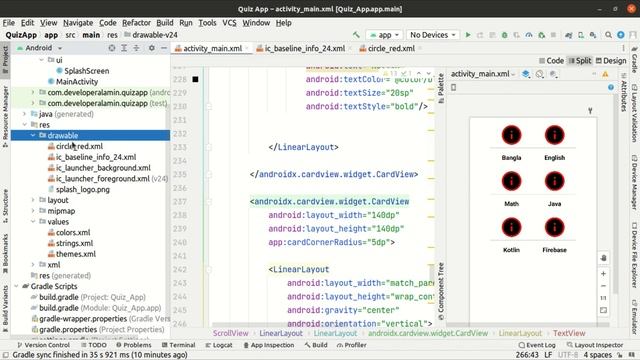This screenshot has height=360, width=640.
Task: Click the warning triangle in design toolbar
Action: pos(605,74)
